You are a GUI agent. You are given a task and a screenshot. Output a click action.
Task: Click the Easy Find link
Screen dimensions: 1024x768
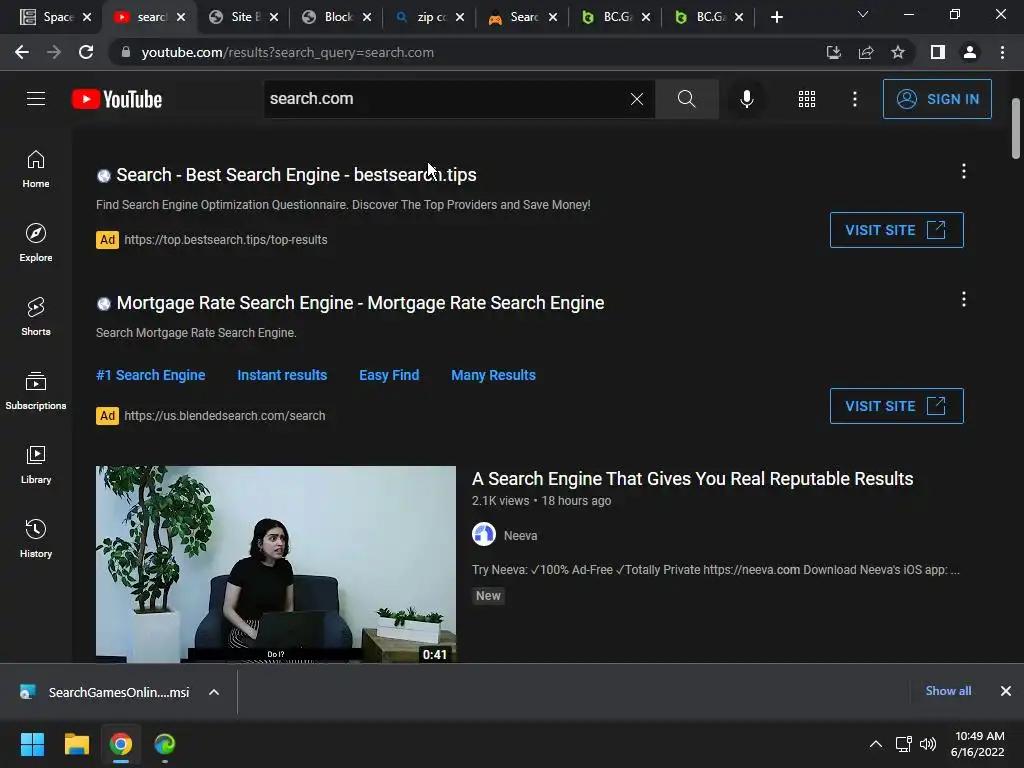click(389, 375)
